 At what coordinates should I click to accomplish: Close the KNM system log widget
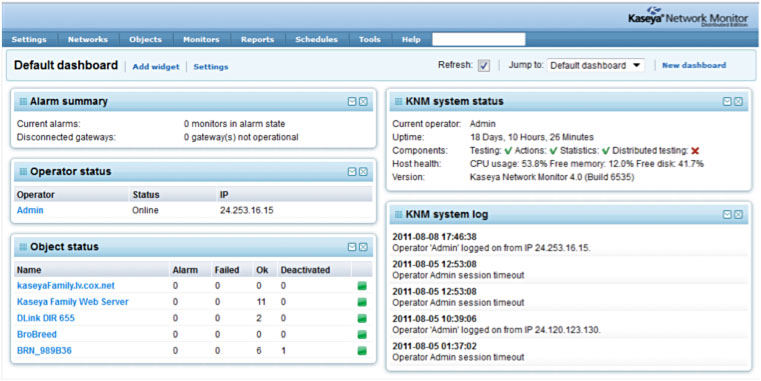tap(738, 215)
